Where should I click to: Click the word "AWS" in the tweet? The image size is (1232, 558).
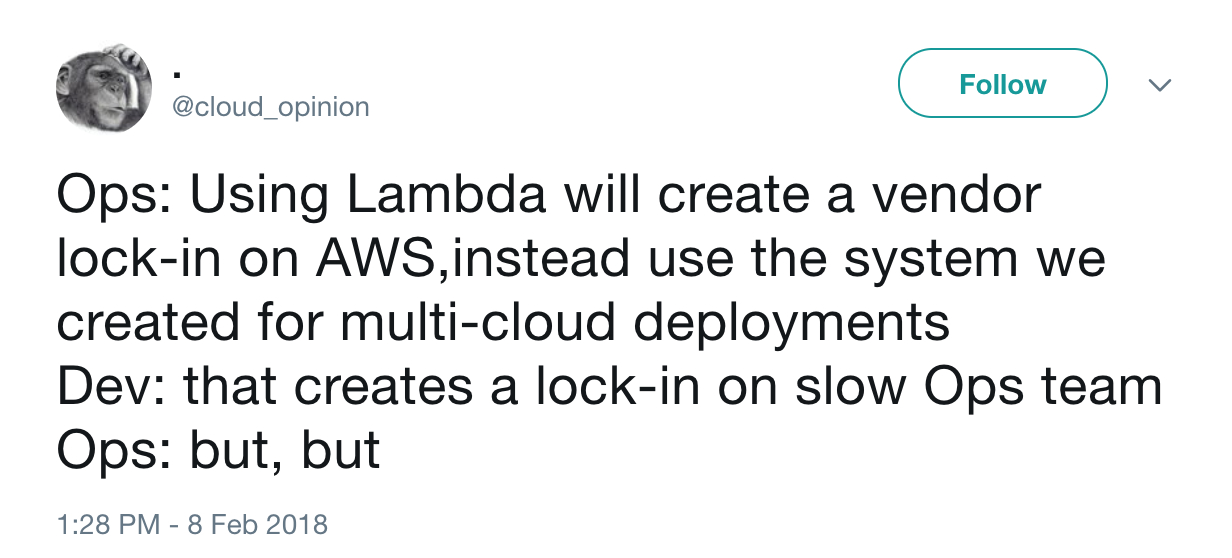point(376,260)
